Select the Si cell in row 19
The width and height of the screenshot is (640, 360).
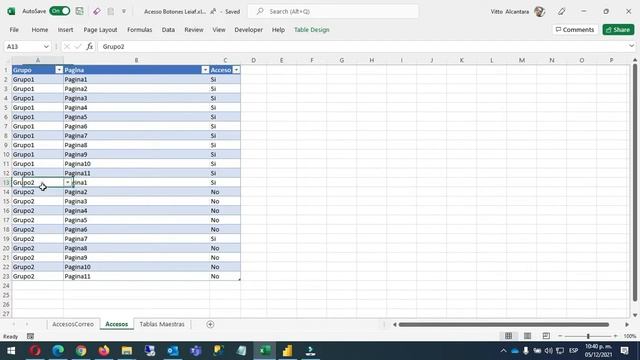click(225, 239)
